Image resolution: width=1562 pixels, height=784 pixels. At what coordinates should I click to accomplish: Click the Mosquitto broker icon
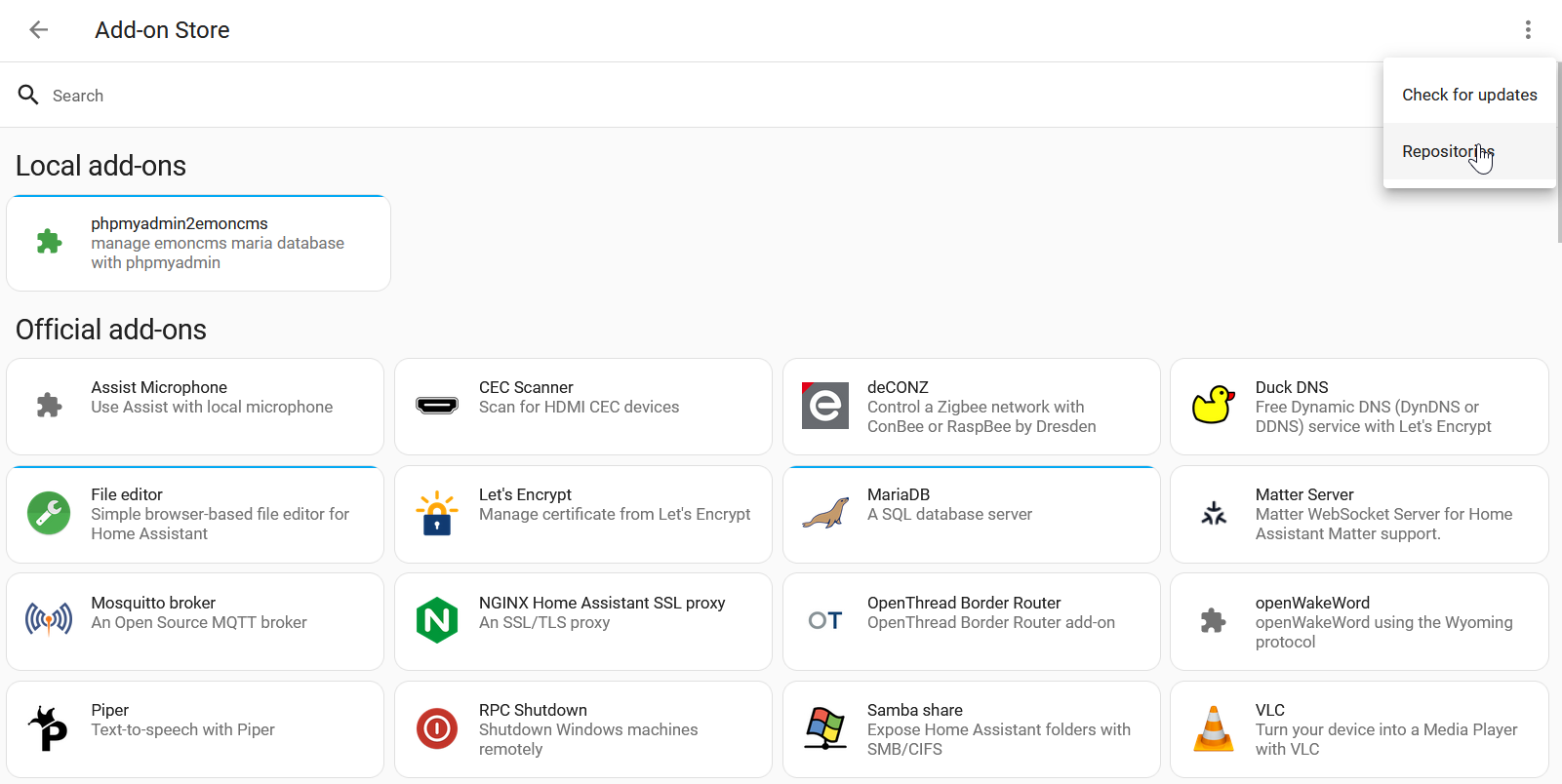click(49, 620)
